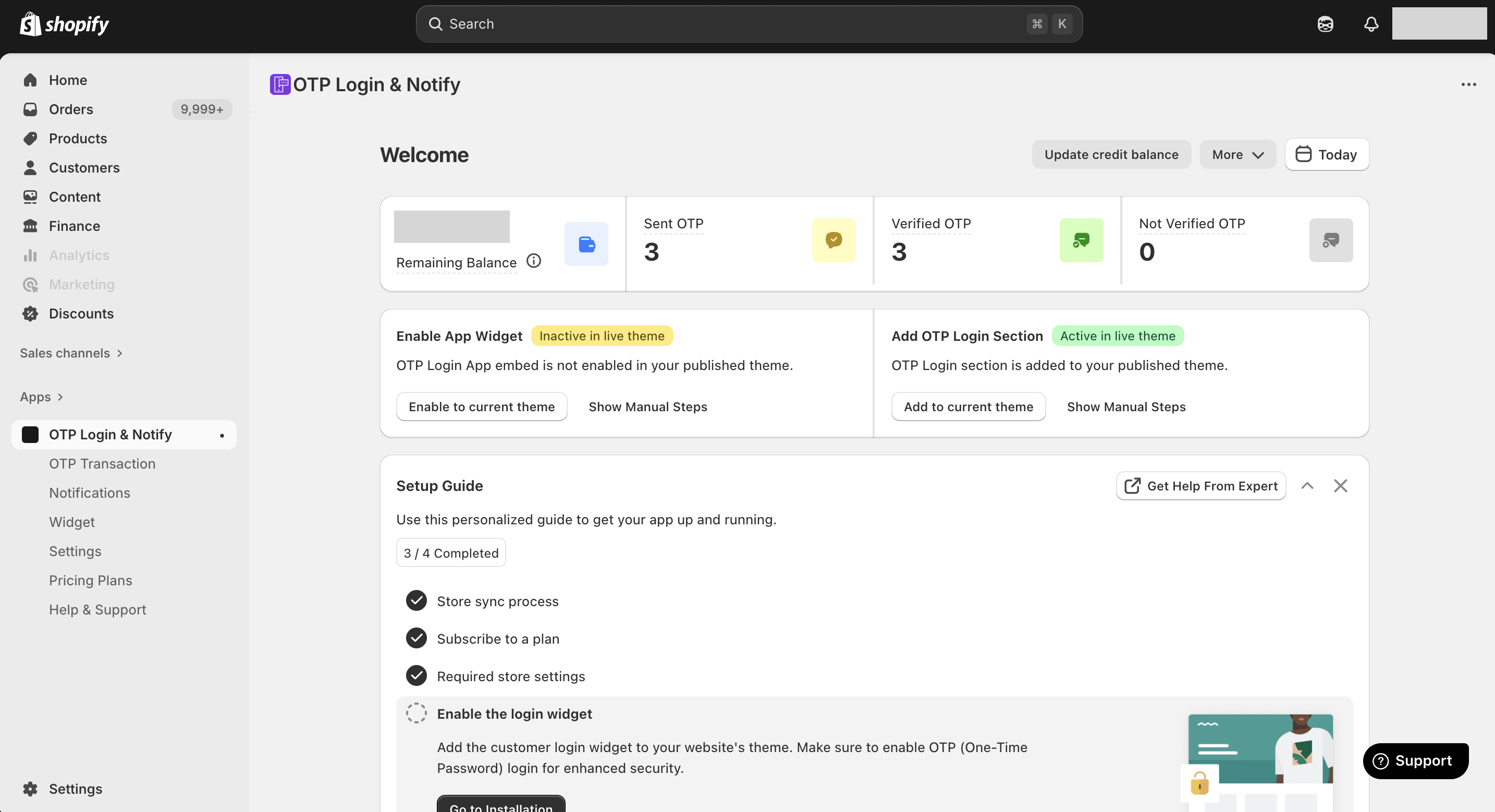The height and width of the screenshot is (812, 1495).
Task: Collapse the Setup Guide with the chevron
Action: click(1307, 486)
